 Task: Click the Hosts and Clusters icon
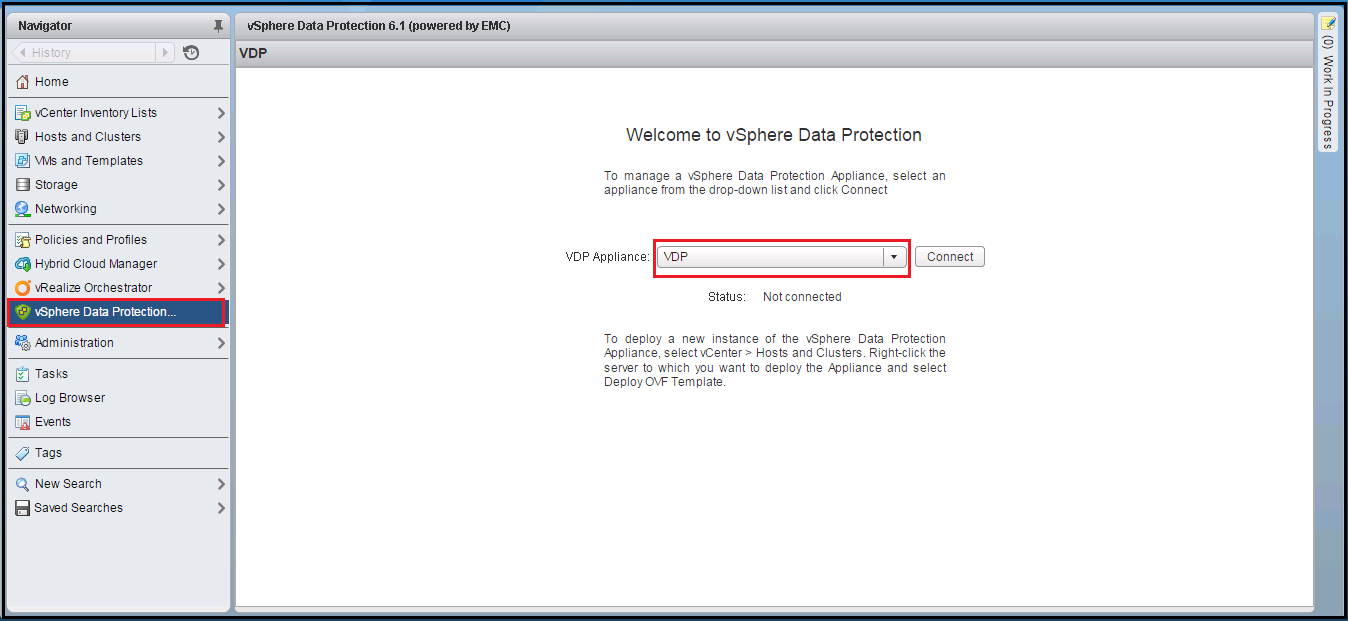pyautogui.click(x=23, y=137)
